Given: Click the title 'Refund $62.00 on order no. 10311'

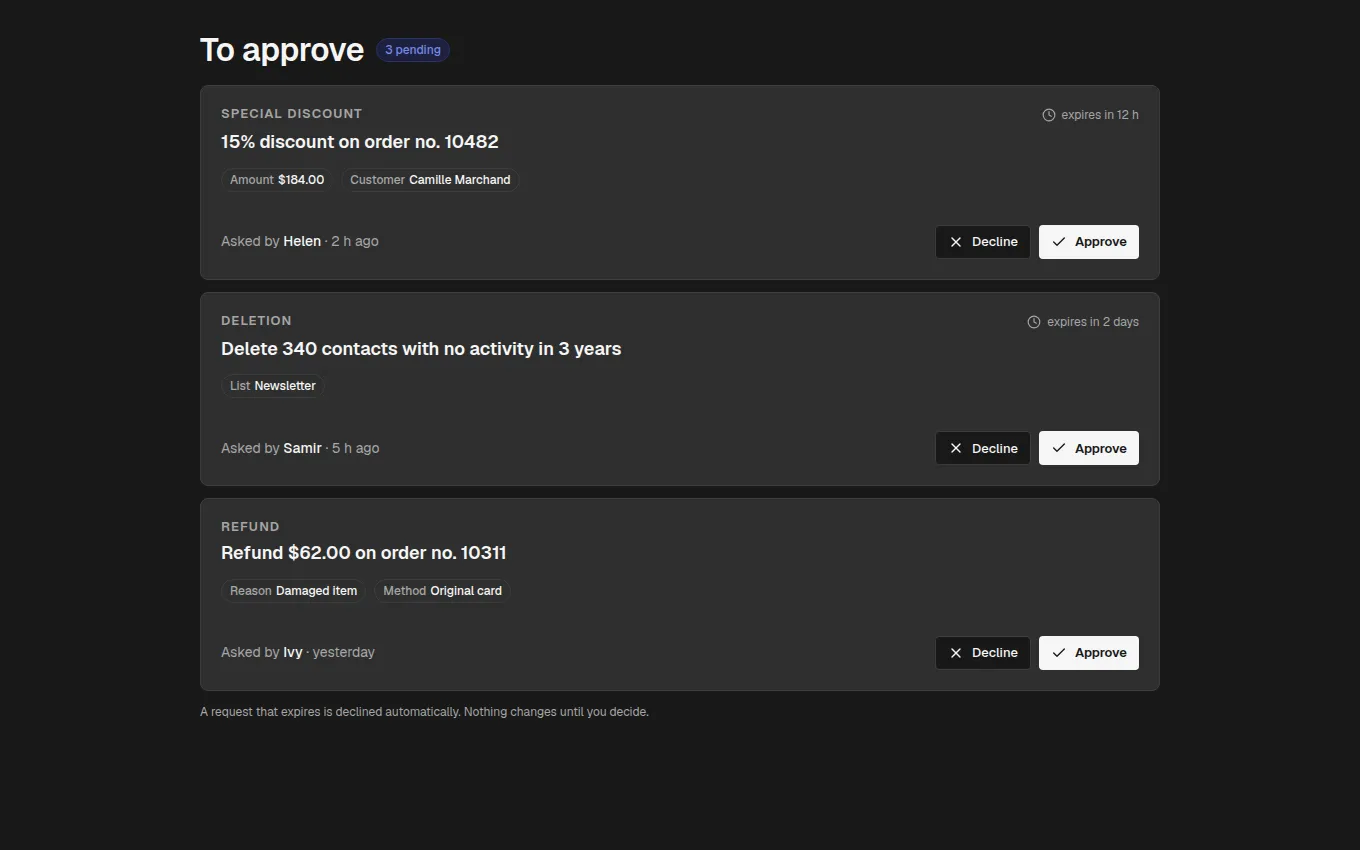Looking at the screenshot, I should coord(364,553).
